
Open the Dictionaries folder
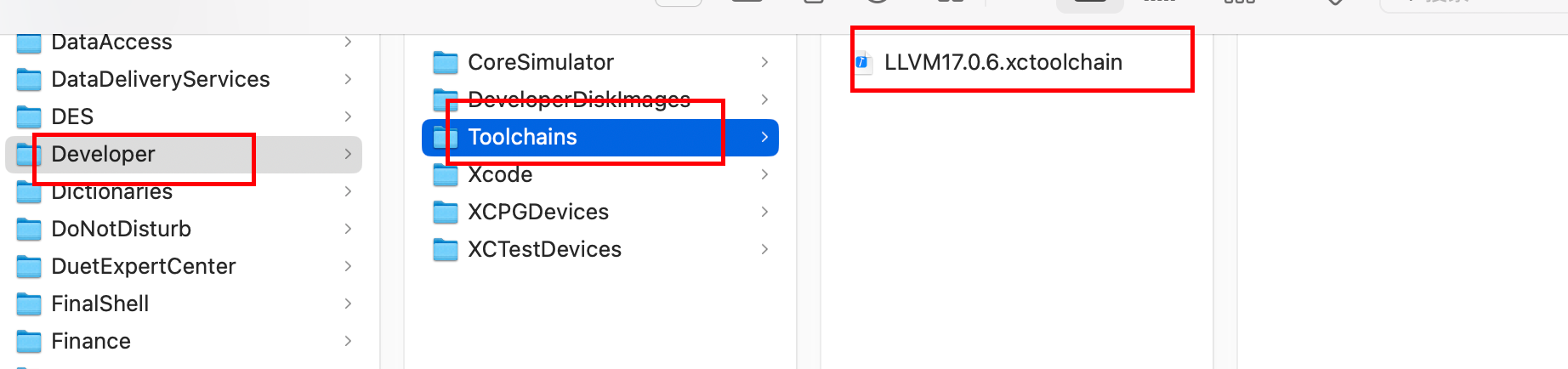pyautogui.click(x=184, y=191)
